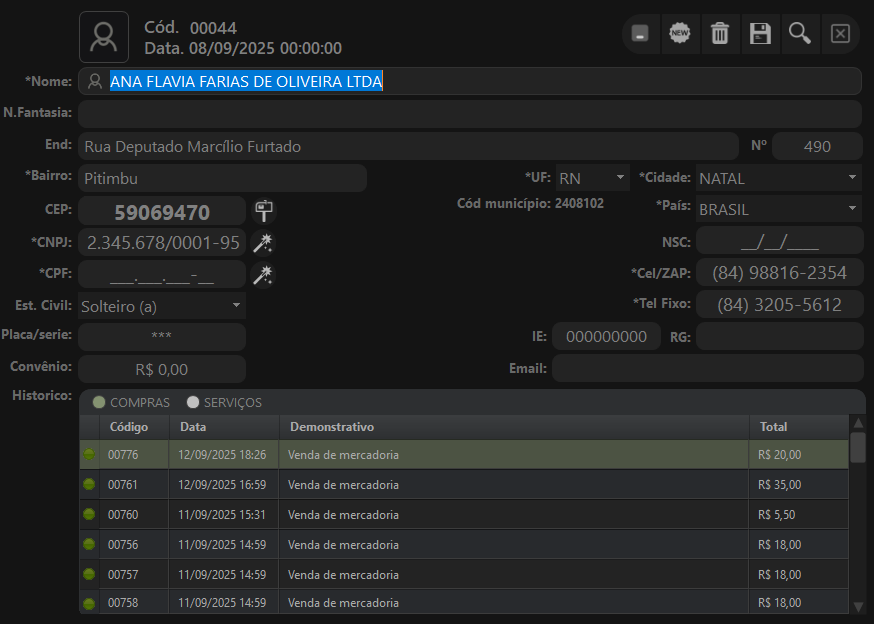Image resolution: width=874 pixels, height=624 pixels.
Task: Sort history by the Data column header
Action: point(194,427)
